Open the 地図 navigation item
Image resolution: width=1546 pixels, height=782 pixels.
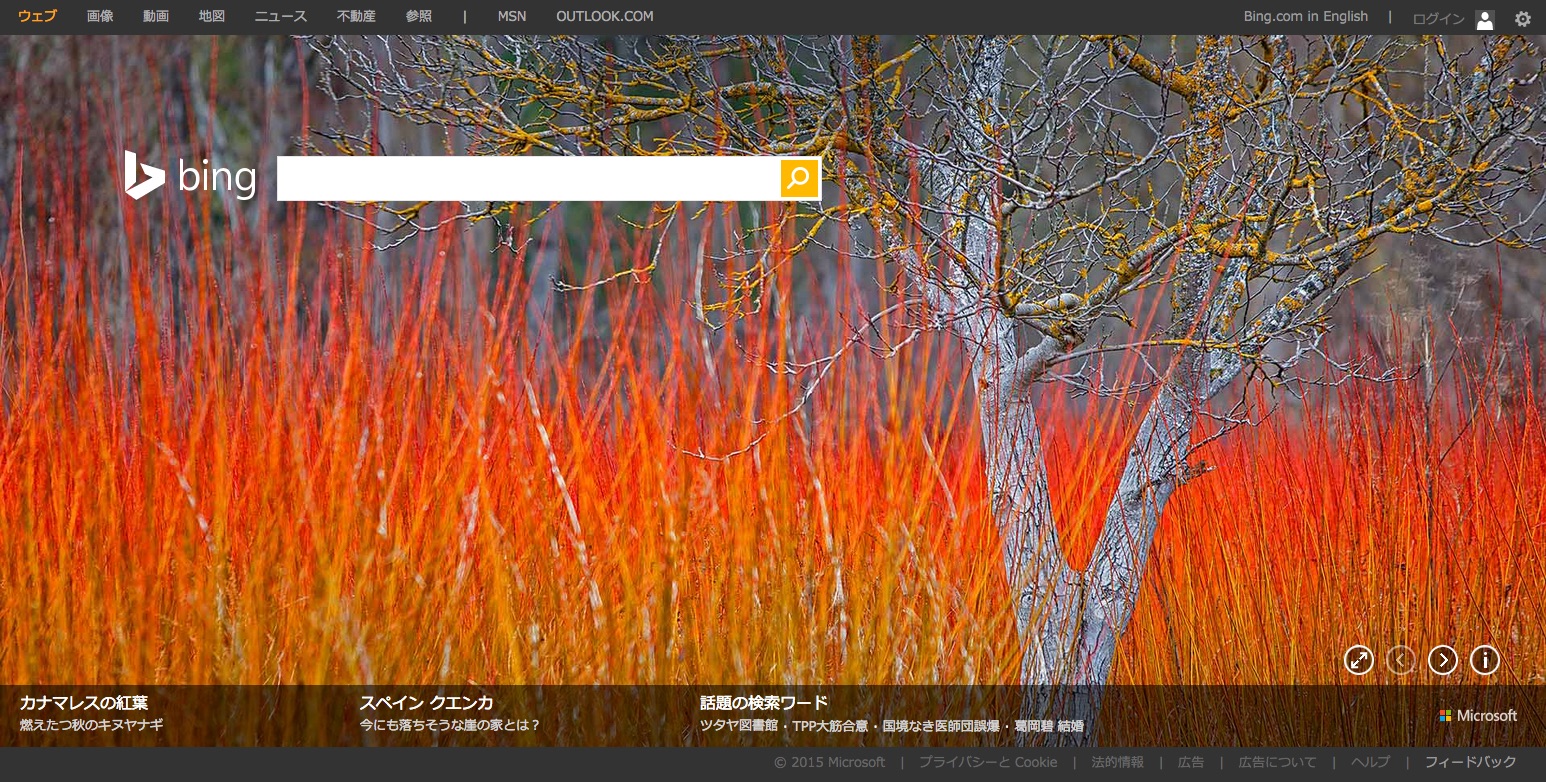click(x=212, y=16)
